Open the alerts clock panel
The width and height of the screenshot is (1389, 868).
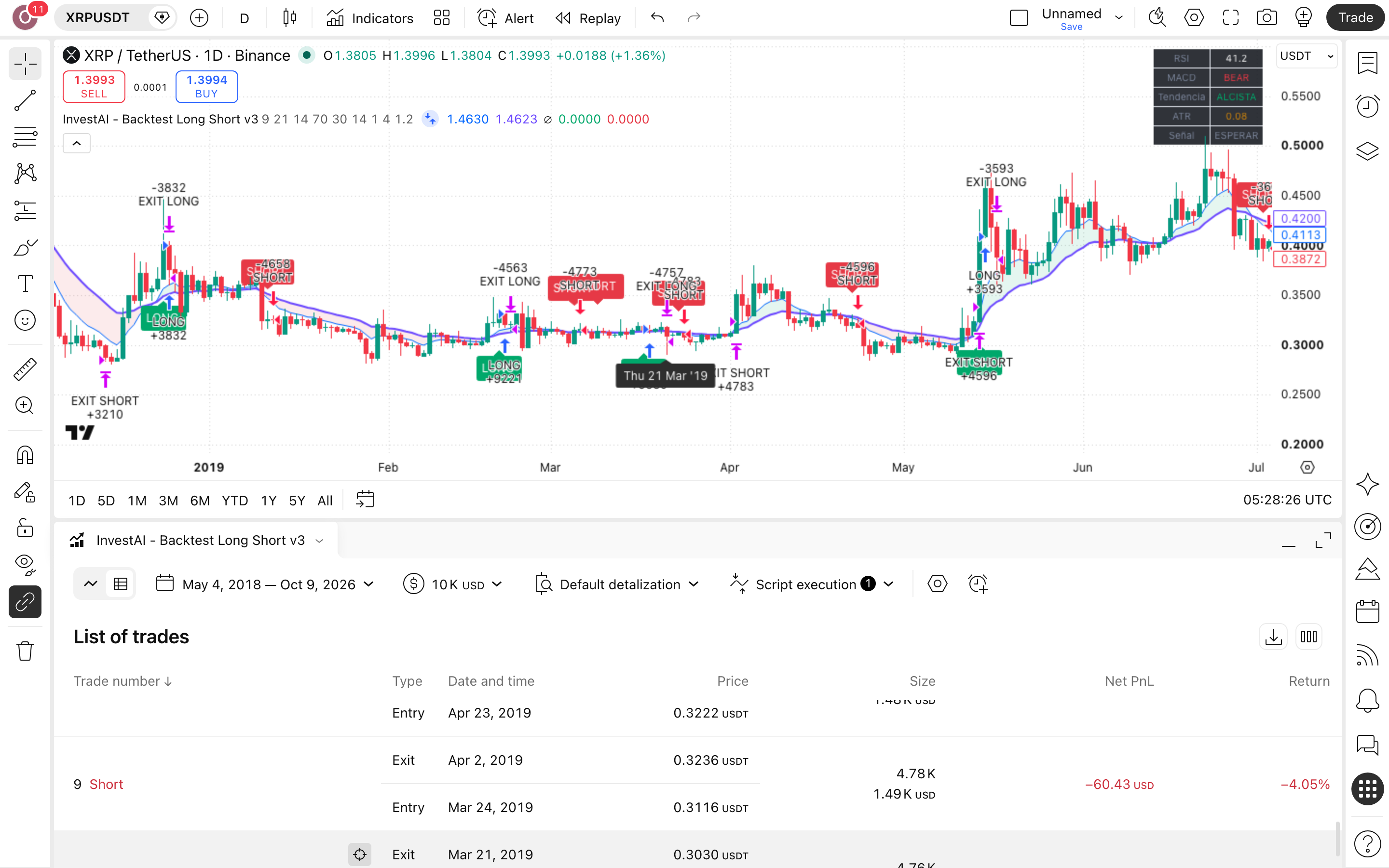pos(1367,106)
